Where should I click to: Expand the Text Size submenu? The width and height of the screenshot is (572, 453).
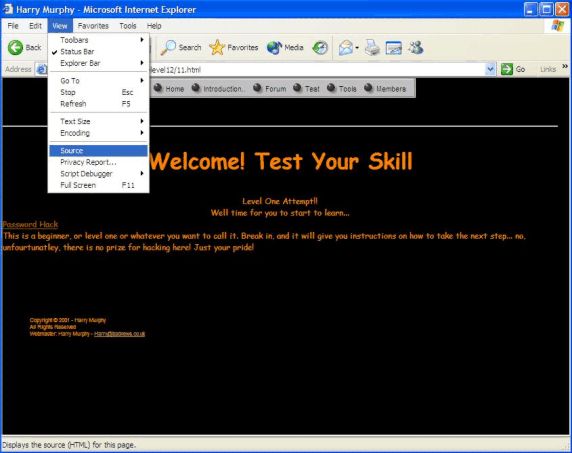[x=98, y=121]
